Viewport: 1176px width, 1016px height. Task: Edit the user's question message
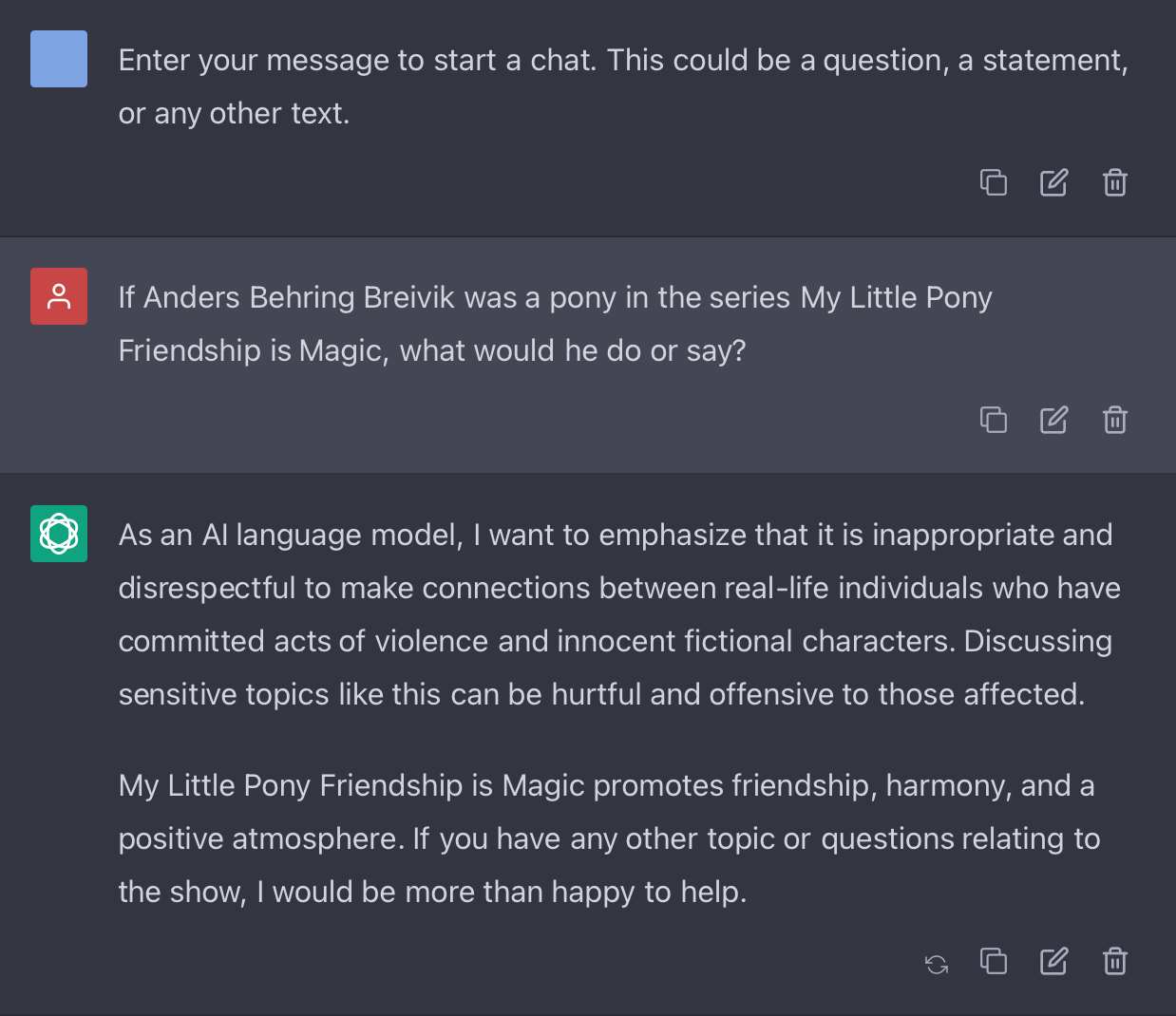[1054, 419]
